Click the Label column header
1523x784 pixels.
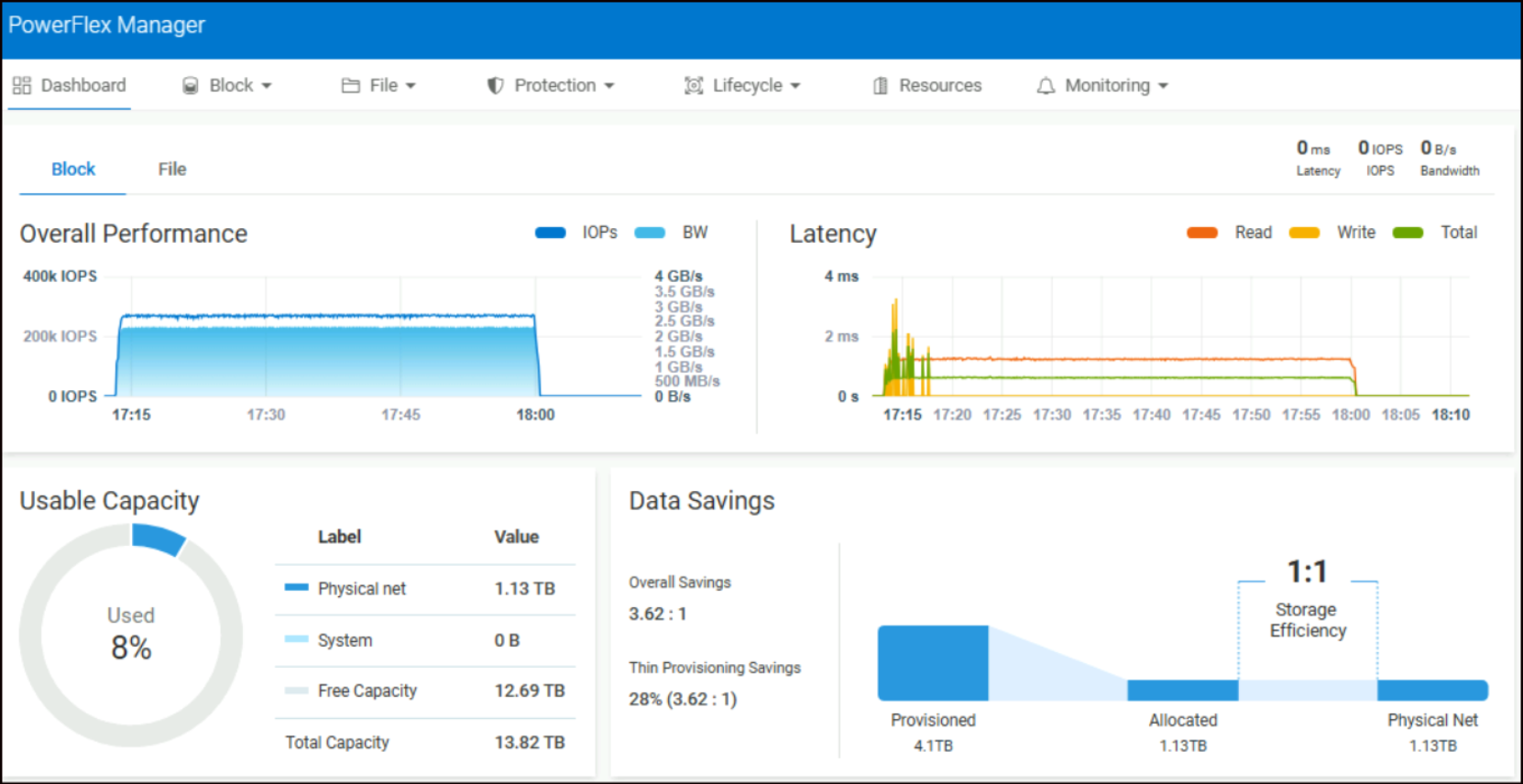click(x=339, y=537)
